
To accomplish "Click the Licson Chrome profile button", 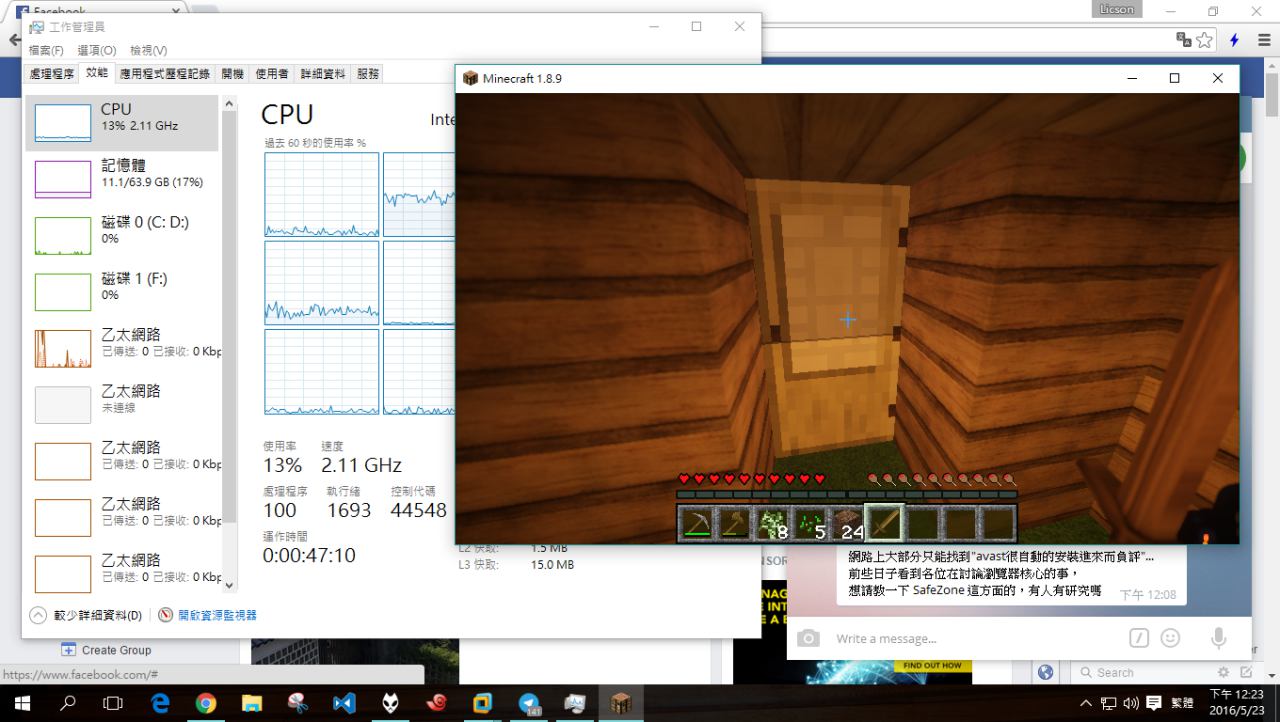I will pyautogui.click(x=1117, y=9).
